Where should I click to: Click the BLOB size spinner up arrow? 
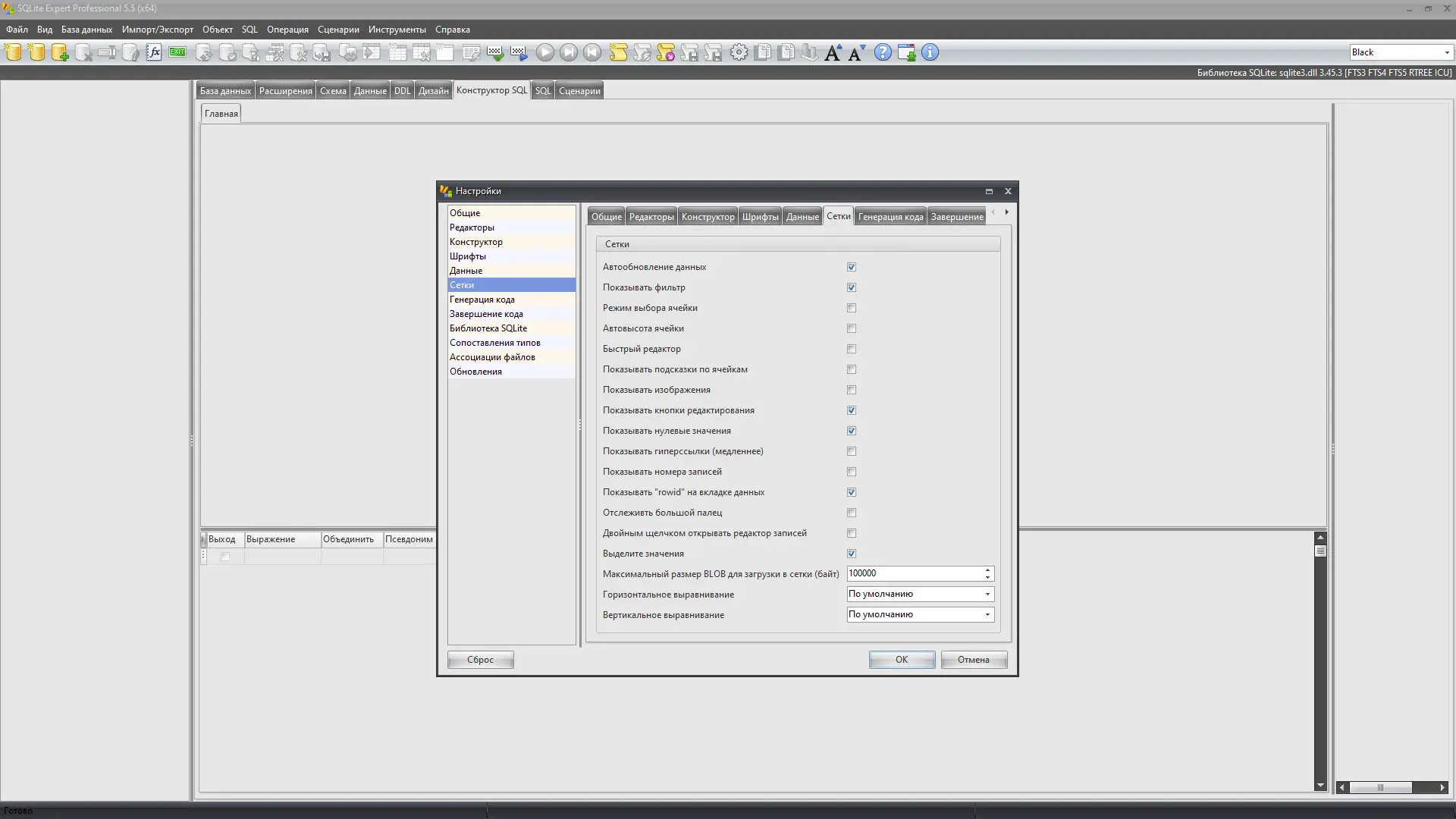pyautogui.click(x=987, y=570)
